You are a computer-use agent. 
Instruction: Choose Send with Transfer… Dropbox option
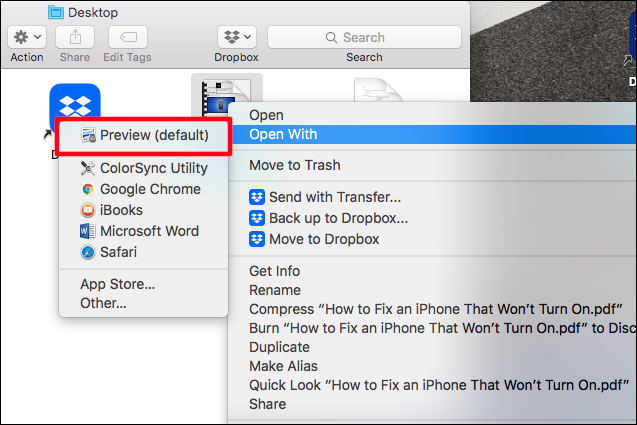click(x=334, y=197)
